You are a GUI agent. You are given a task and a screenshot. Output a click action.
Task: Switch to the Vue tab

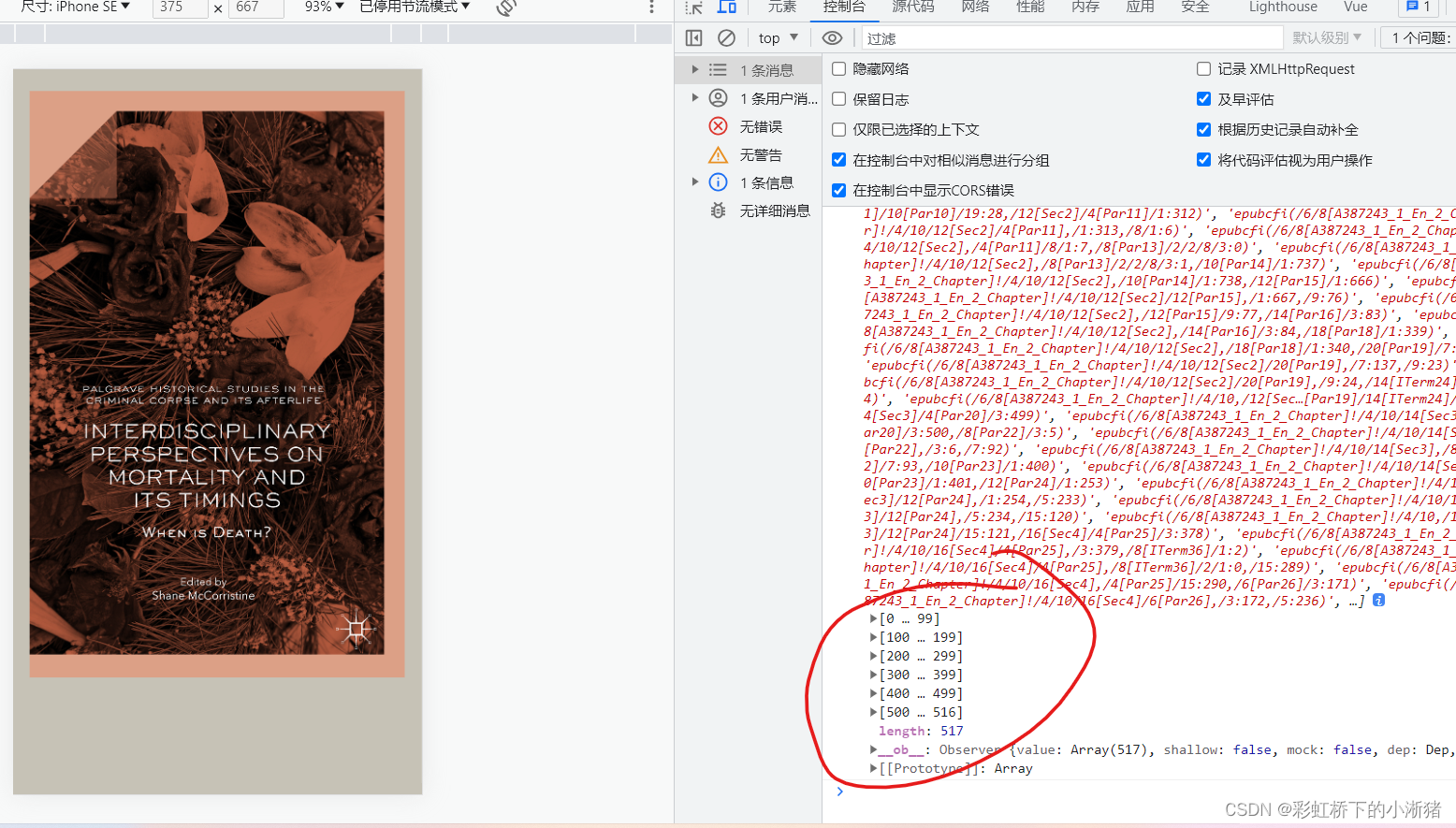pyautogui.click(x=1356, y=7)
